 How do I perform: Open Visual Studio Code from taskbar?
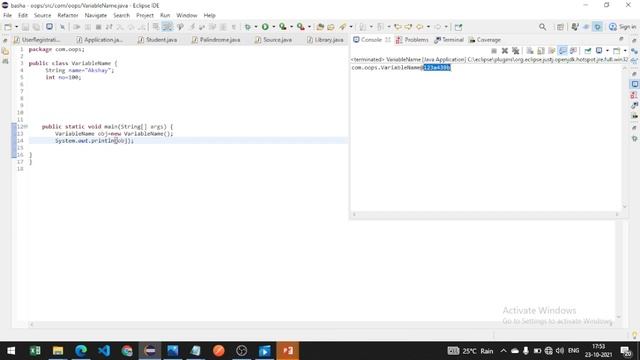point(104,351)
